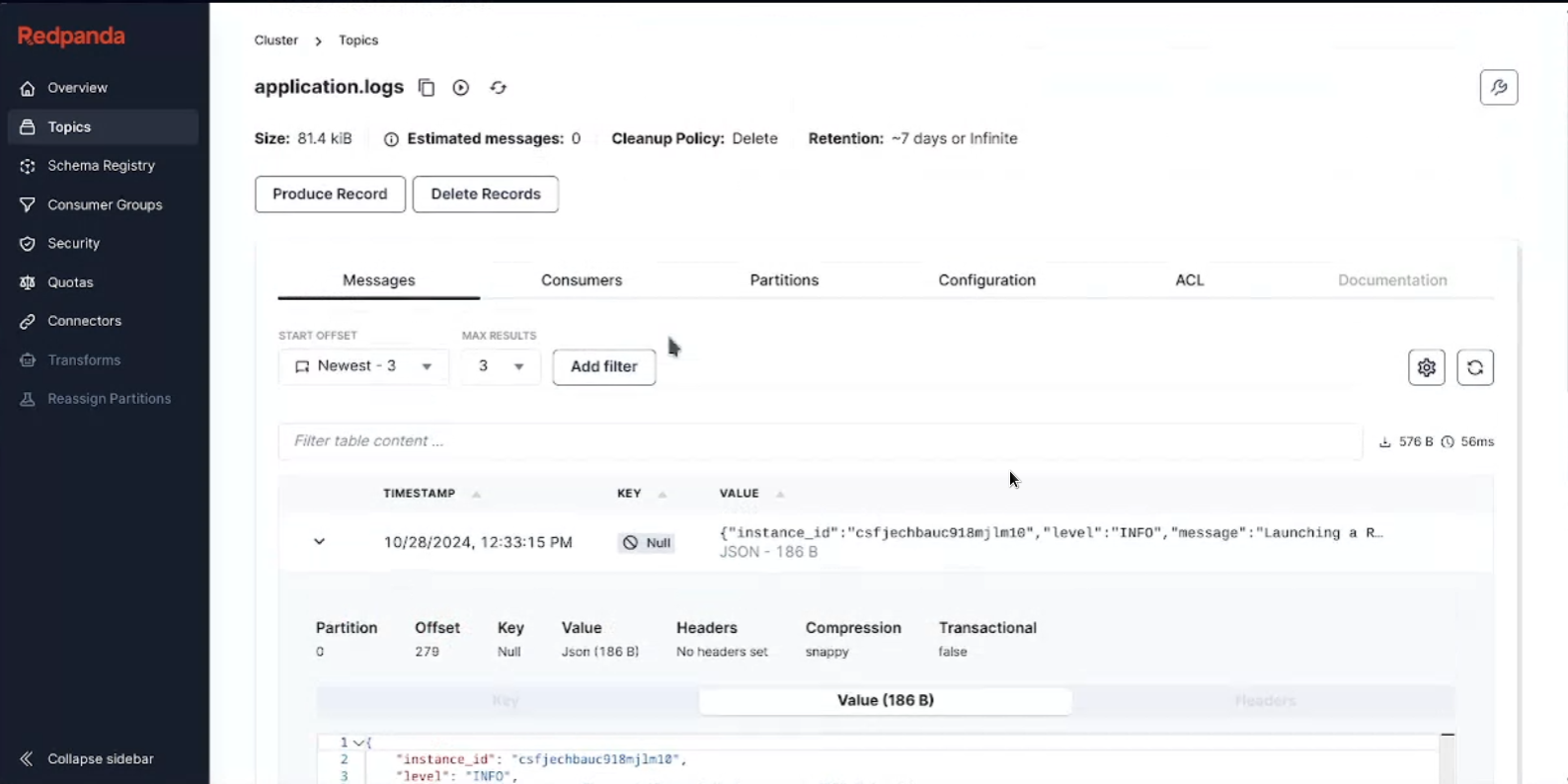Open message view settings gear
The width and height of the screenshot is (1568, 784).
click(x=1427, y=367)
